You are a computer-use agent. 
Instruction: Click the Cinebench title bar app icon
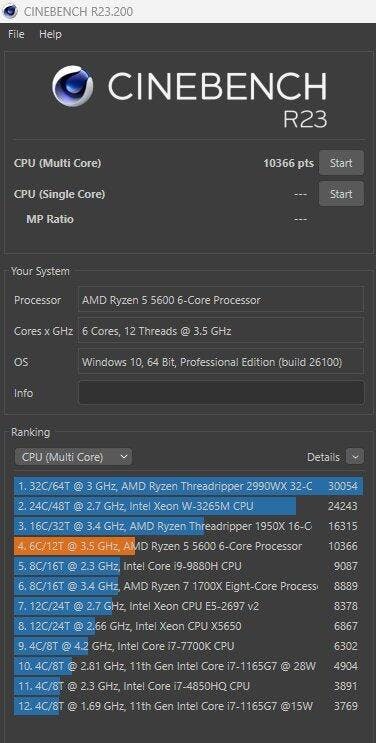[9, 11]
